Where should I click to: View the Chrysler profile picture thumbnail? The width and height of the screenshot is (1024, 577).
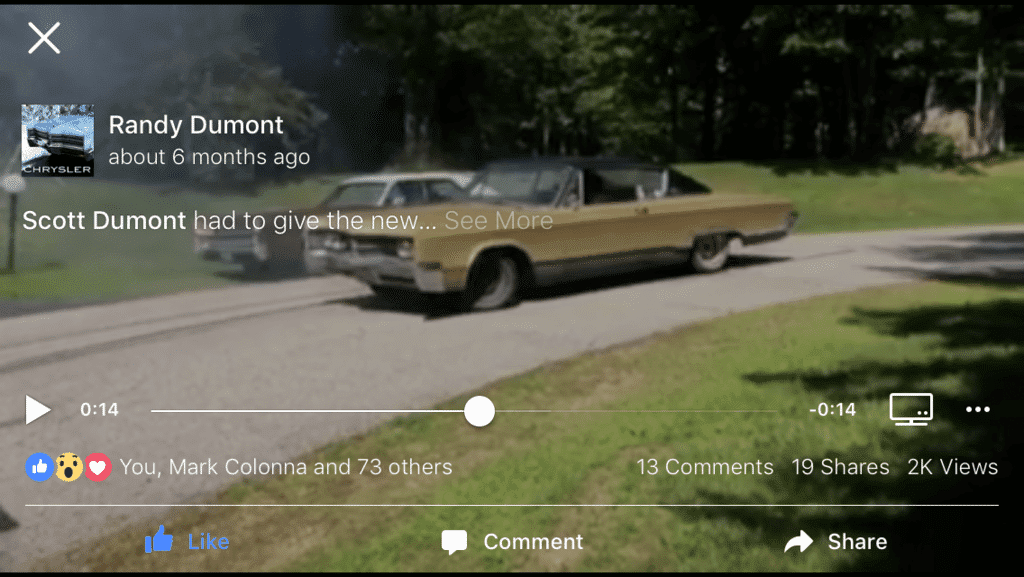57,140
